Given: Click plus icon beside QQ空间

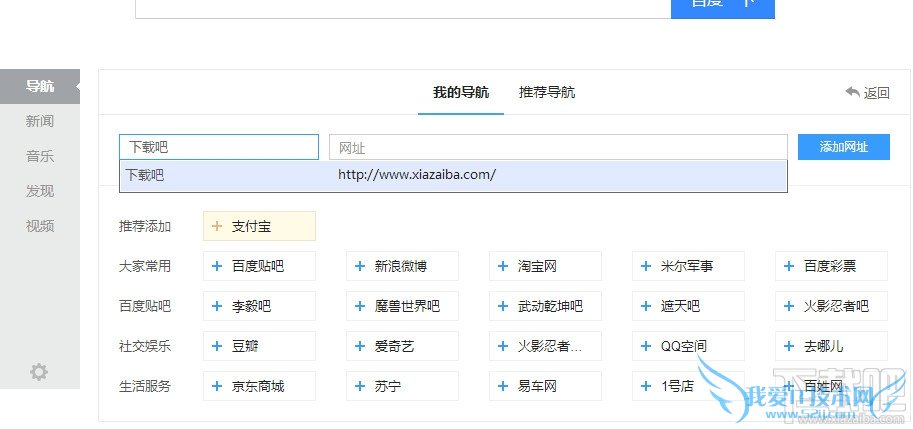Looking at the screenshot, I should (x=646, y=346).
